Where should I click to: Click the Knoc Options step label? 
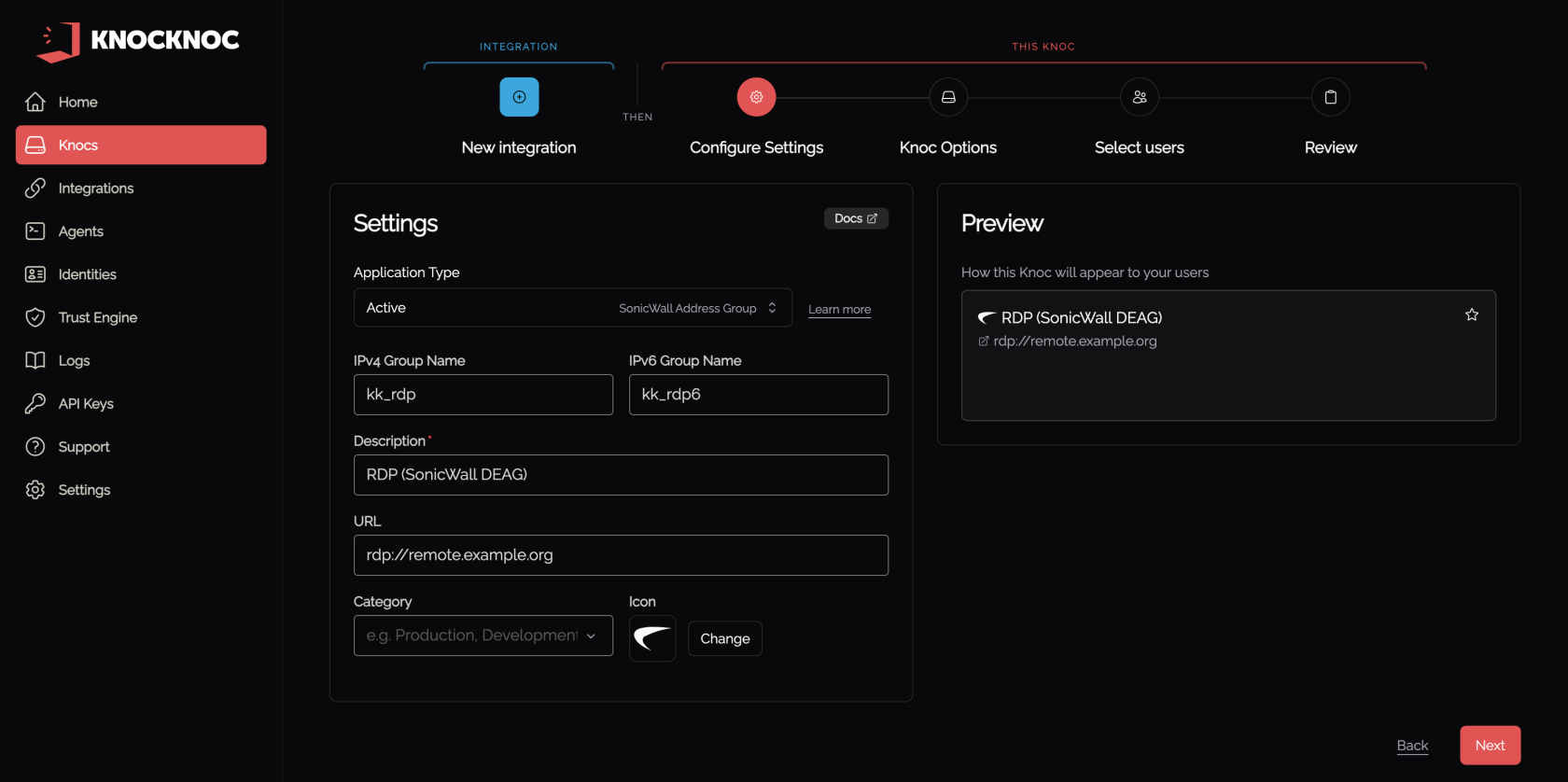[x=948, y=147]
